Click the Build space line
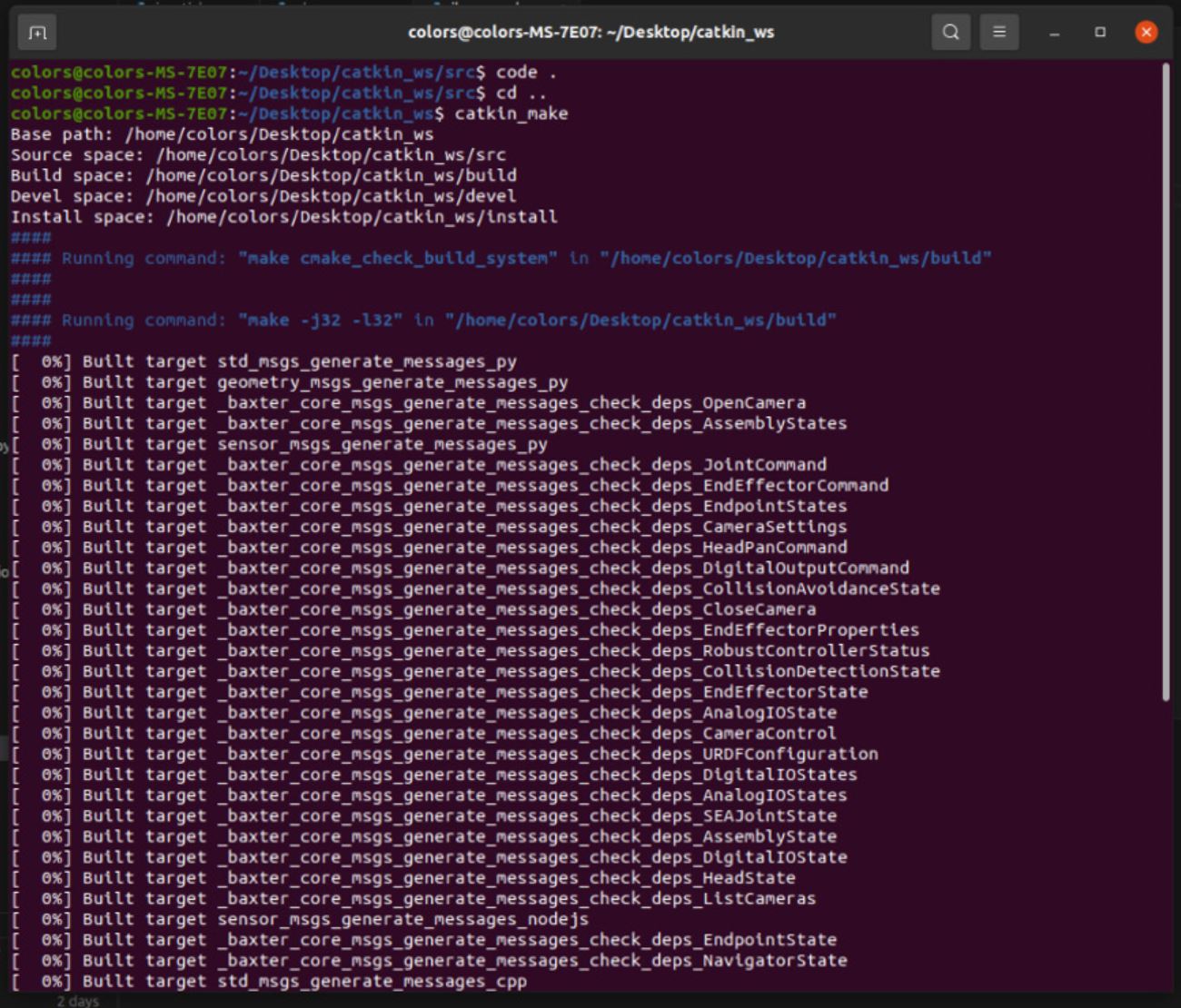1181x1008 pixels. tap(263, 175)
